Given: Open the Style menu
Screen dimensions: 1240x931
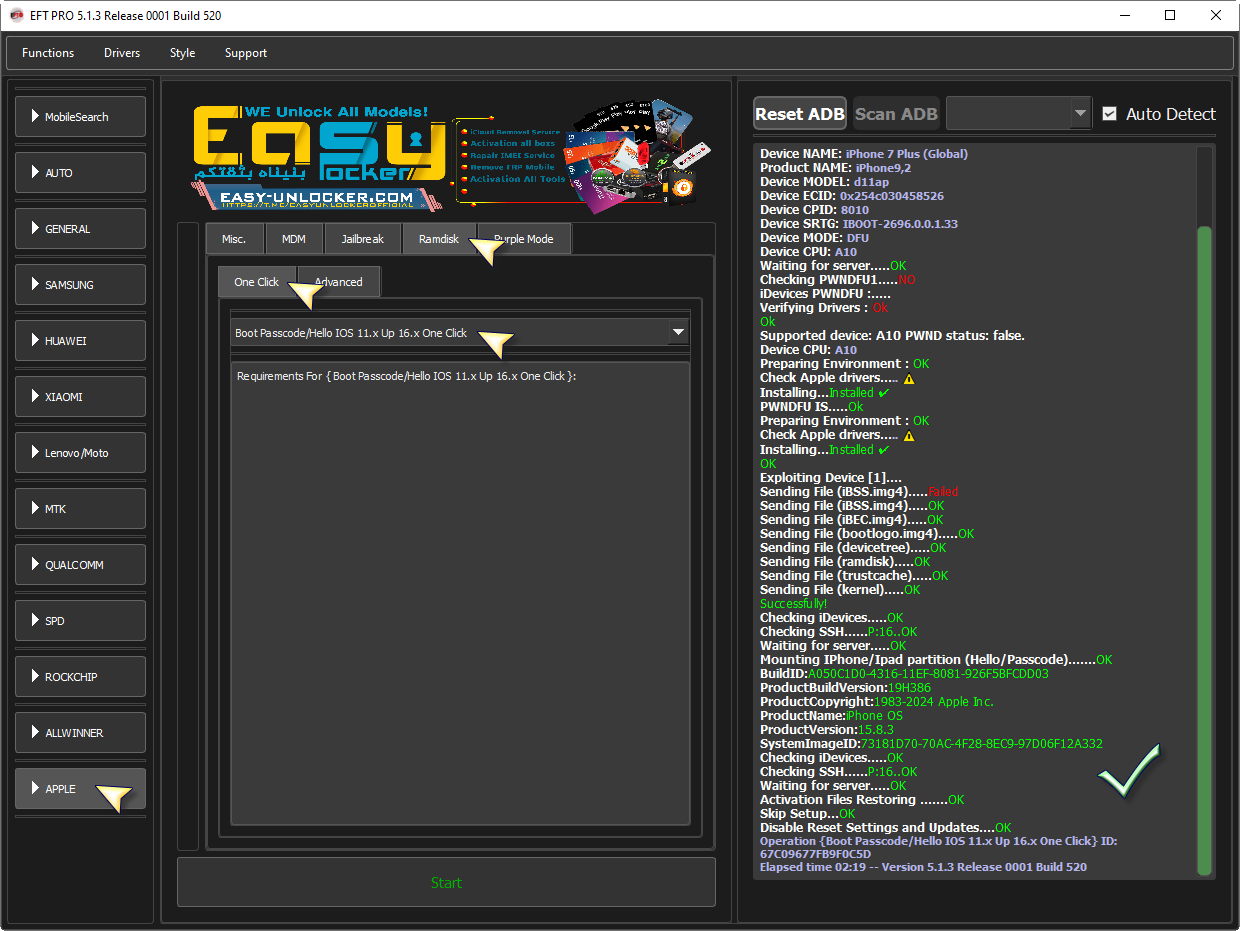Looking at the screenshot, I should (x=183, y=53).
